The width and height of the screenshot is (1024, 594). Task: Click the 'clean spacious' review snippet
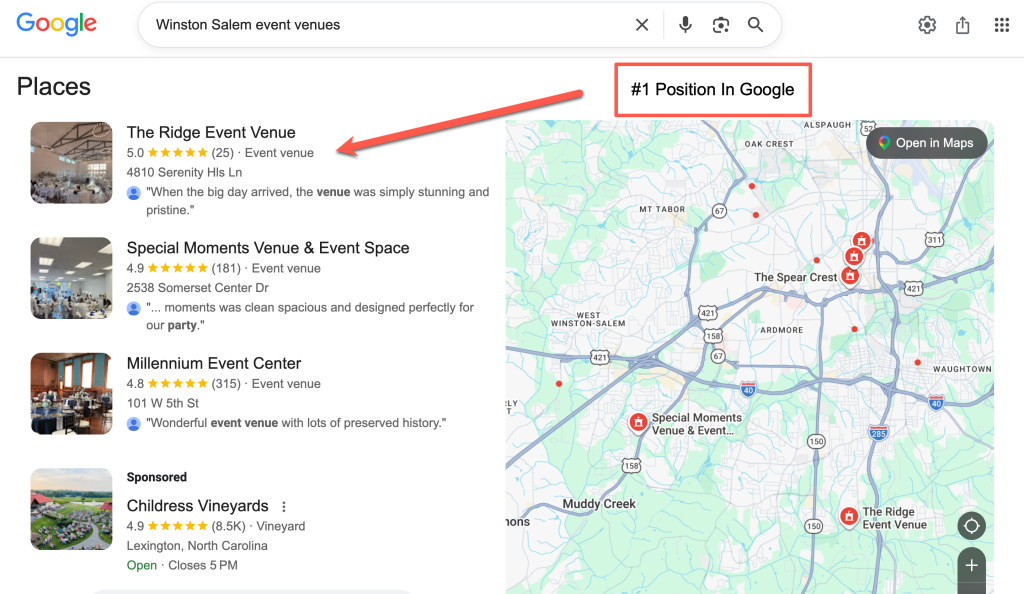[310, 317]
